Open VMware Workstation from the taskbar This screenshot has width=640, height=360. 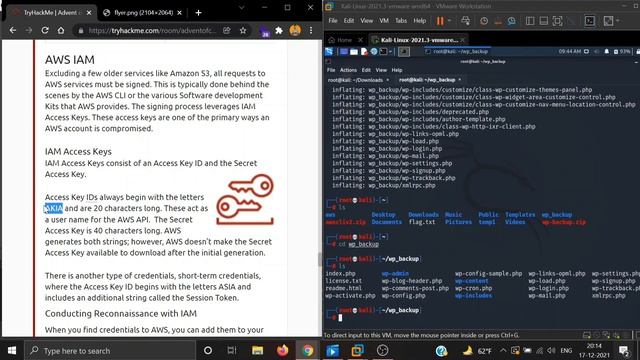pos(358,350)
